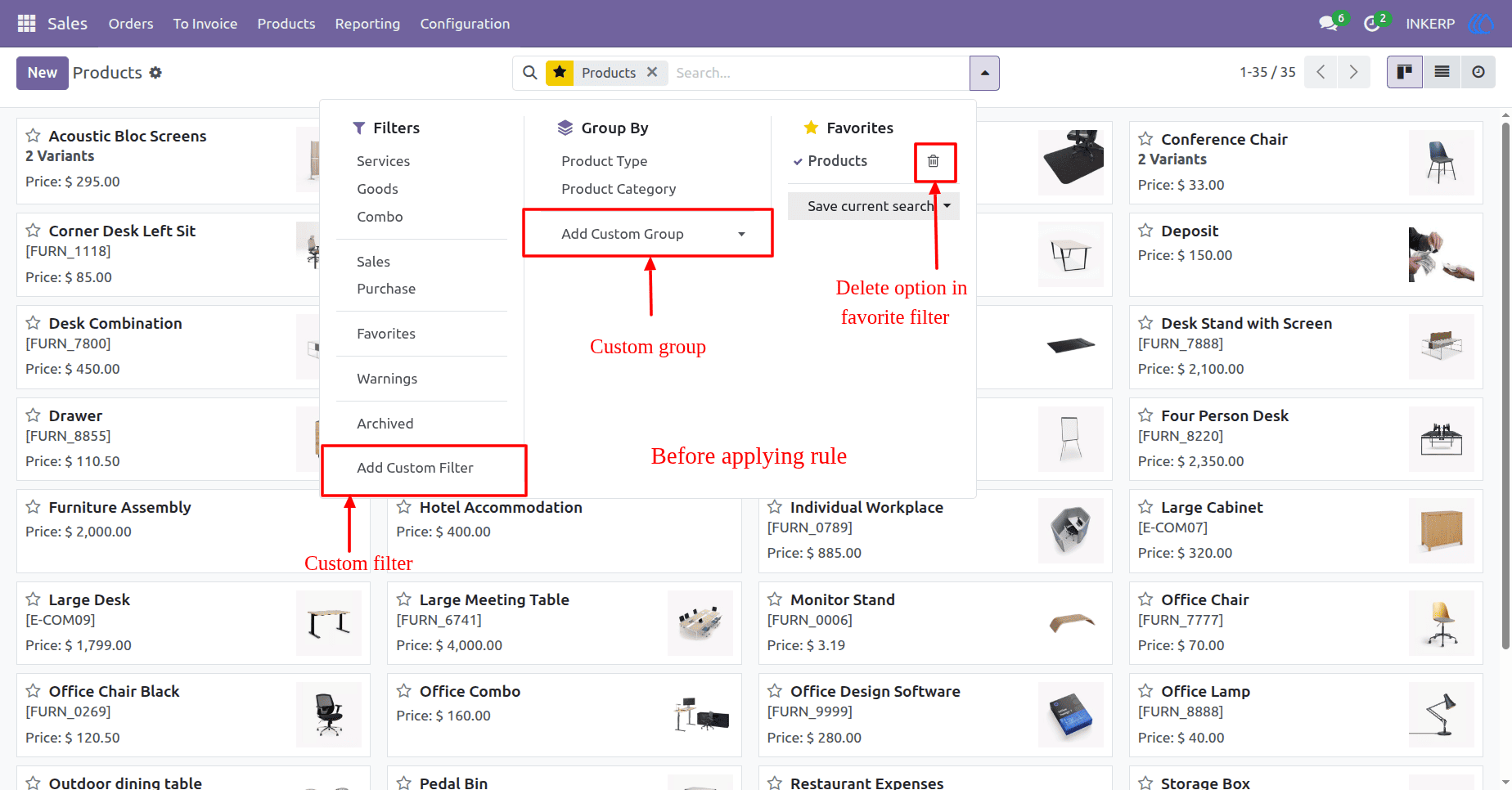1512x790 pixels.
Task: Remove the Products facet with its X
Action: 652,72
